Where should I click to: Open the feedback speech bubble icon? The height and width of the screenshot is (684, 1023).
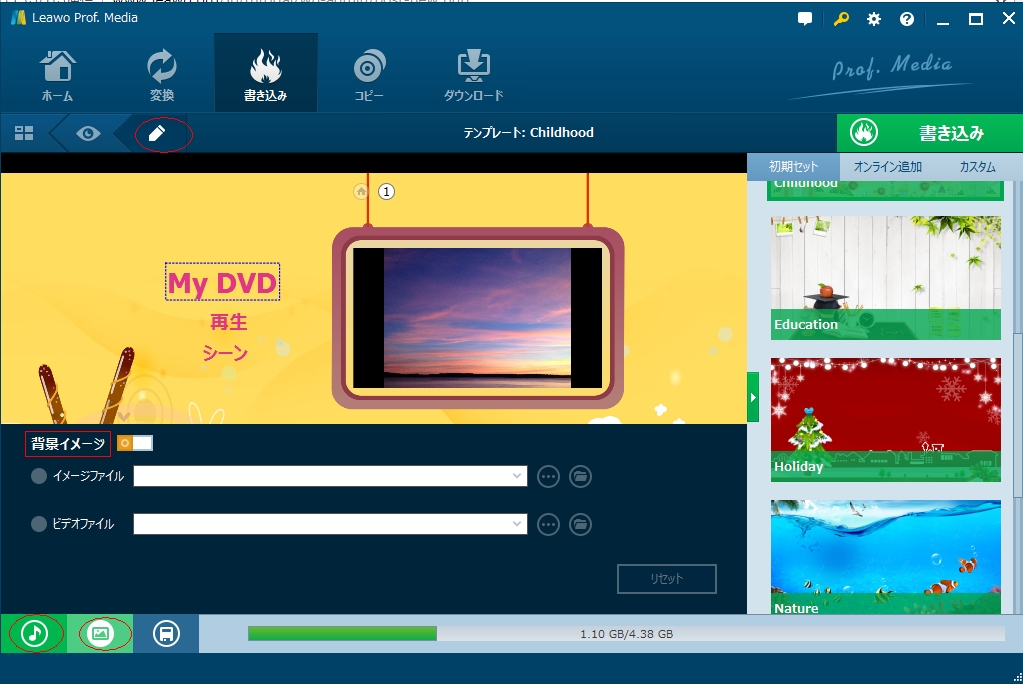[805, 19]
